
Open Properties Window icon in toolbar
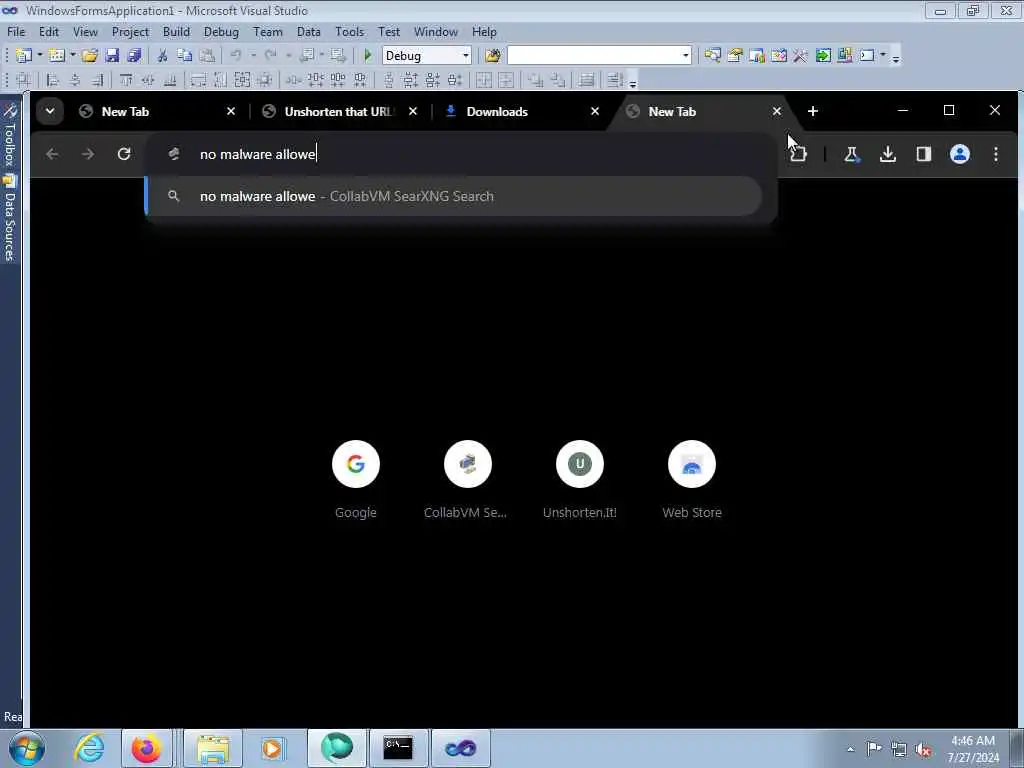click(735, 56)
